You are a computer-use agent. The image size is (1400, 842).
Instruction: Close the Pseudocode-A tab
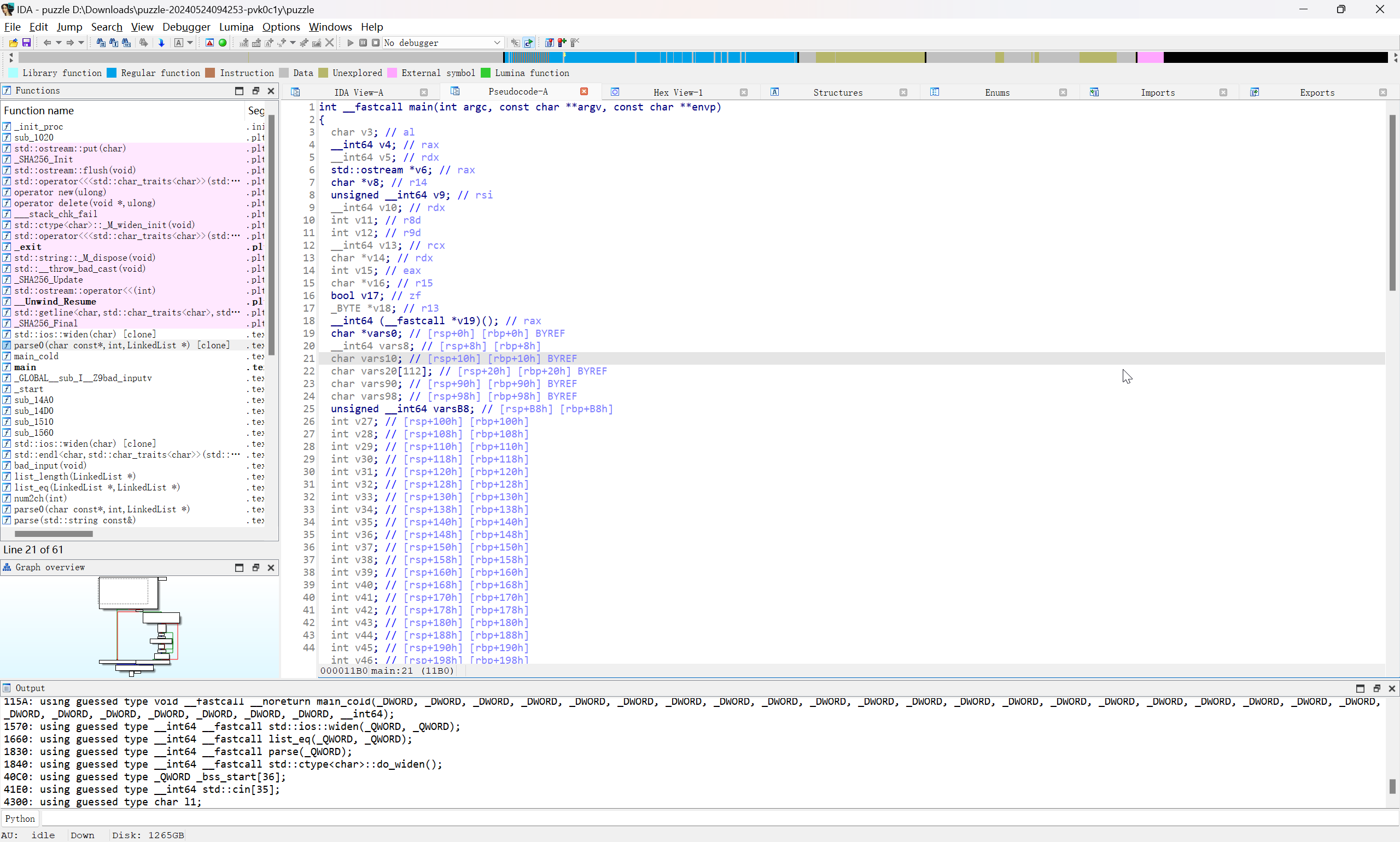[x=584, y=91]
